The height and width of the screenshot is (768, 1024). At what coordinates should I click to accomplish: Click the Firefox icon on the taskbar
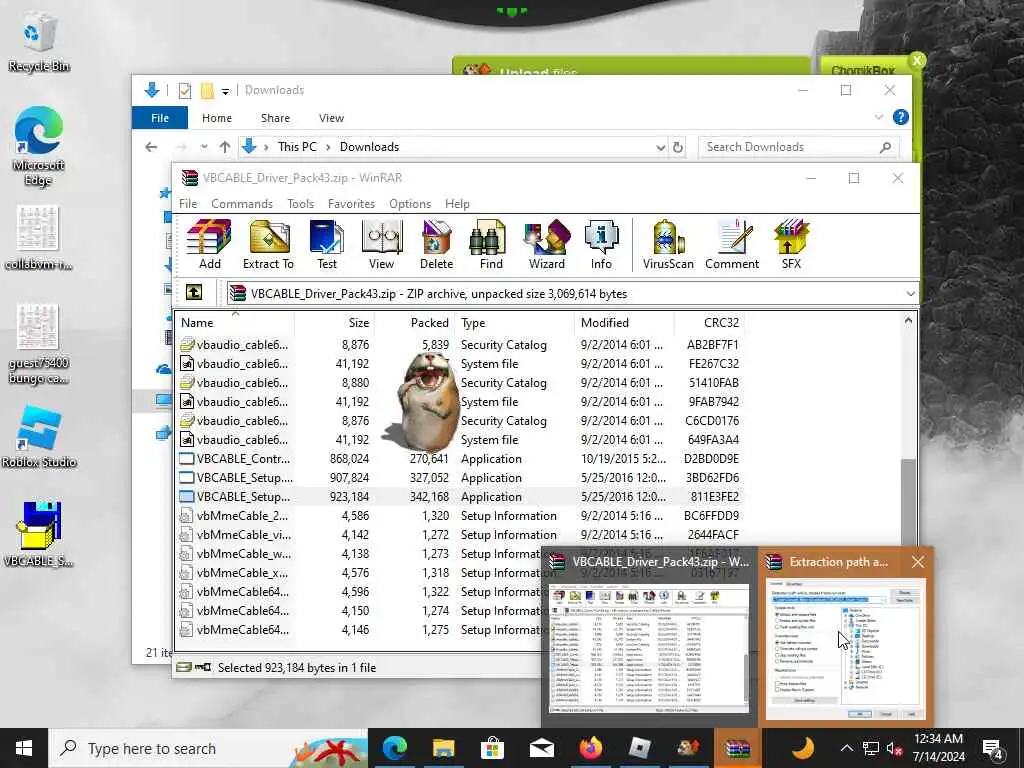coord(590,748)
